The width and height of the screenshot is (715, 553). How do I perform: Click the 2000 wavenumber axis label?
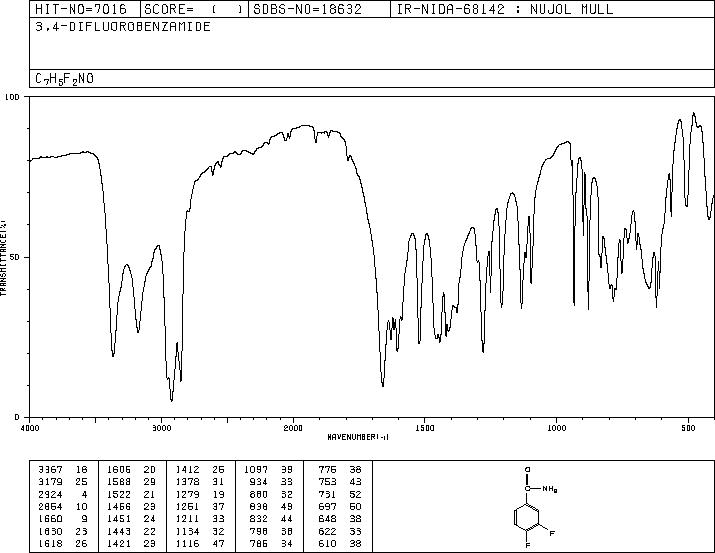293,428
